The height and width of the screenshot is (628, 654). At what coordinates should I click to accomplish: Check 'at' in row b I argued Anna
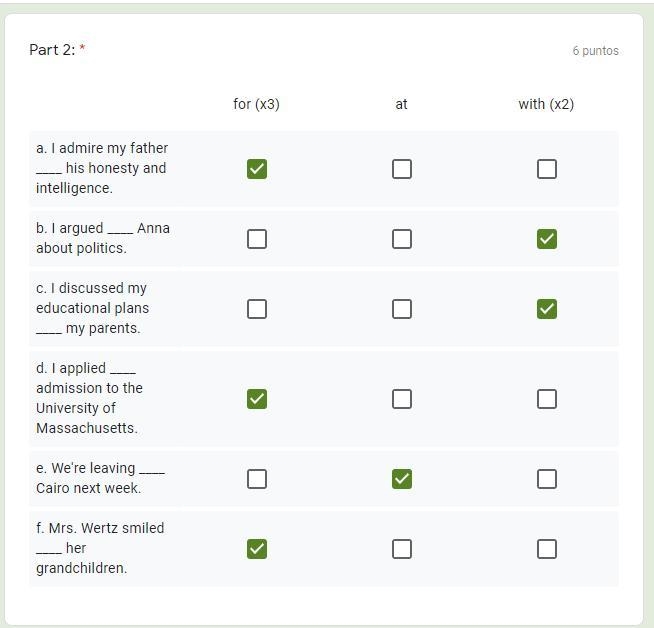(x=402, y=239)
